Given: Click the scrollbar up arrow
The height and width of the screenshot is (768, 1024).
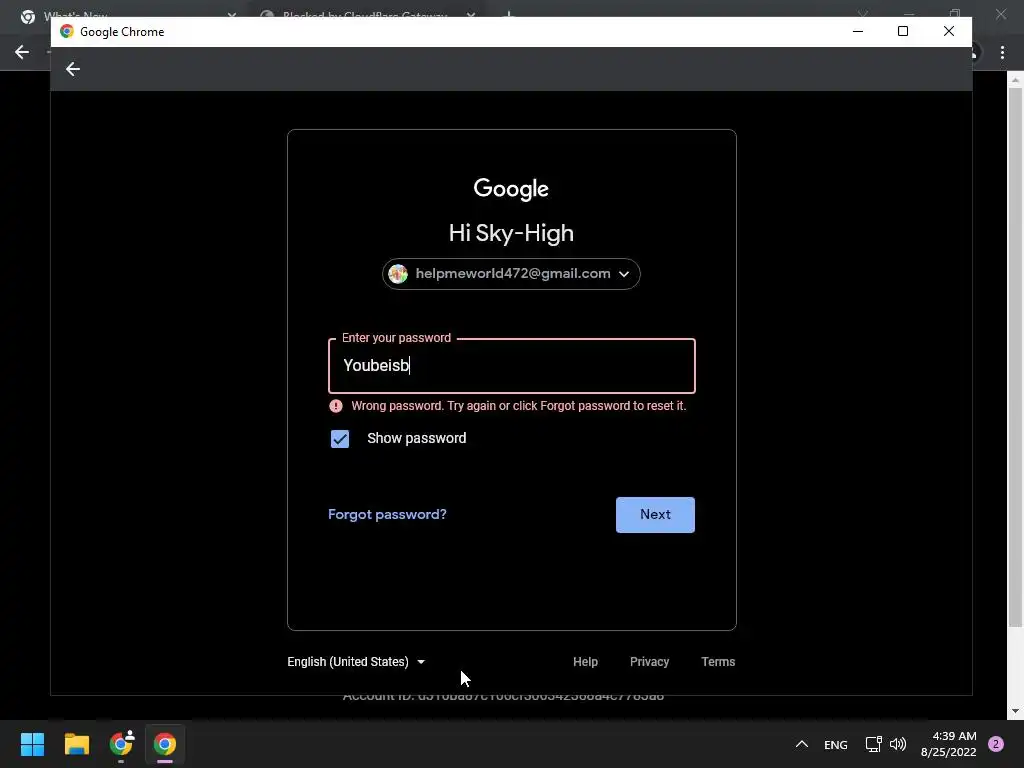Looking at the screenshot, I should click(x=1015, y=80).
